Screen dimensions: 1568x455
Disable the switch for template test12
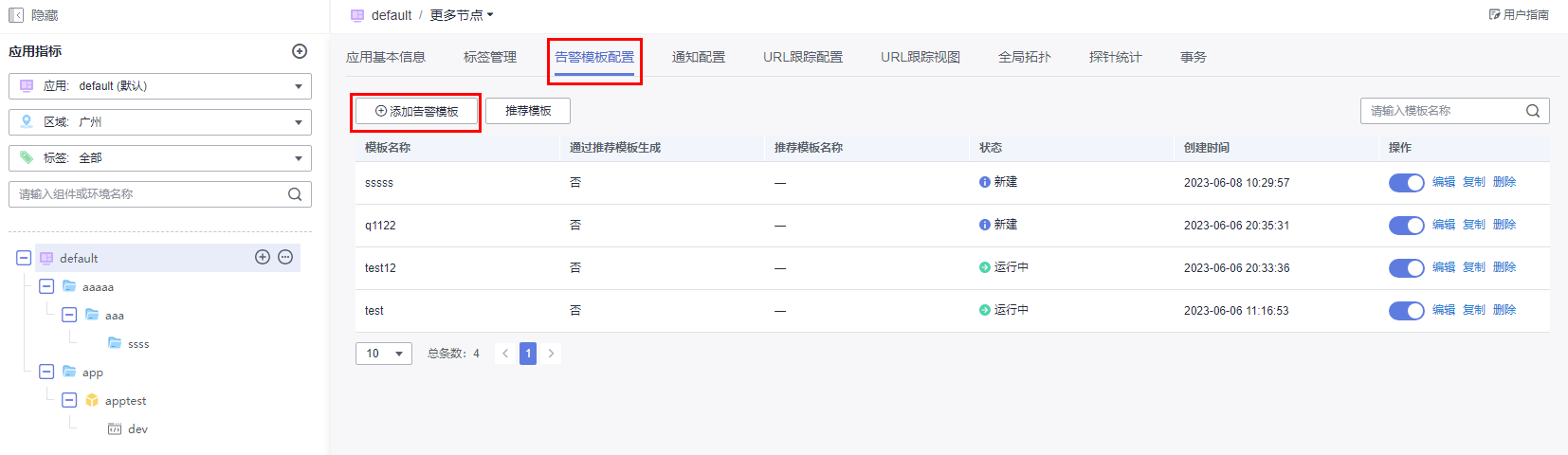tap(1406, 268)
